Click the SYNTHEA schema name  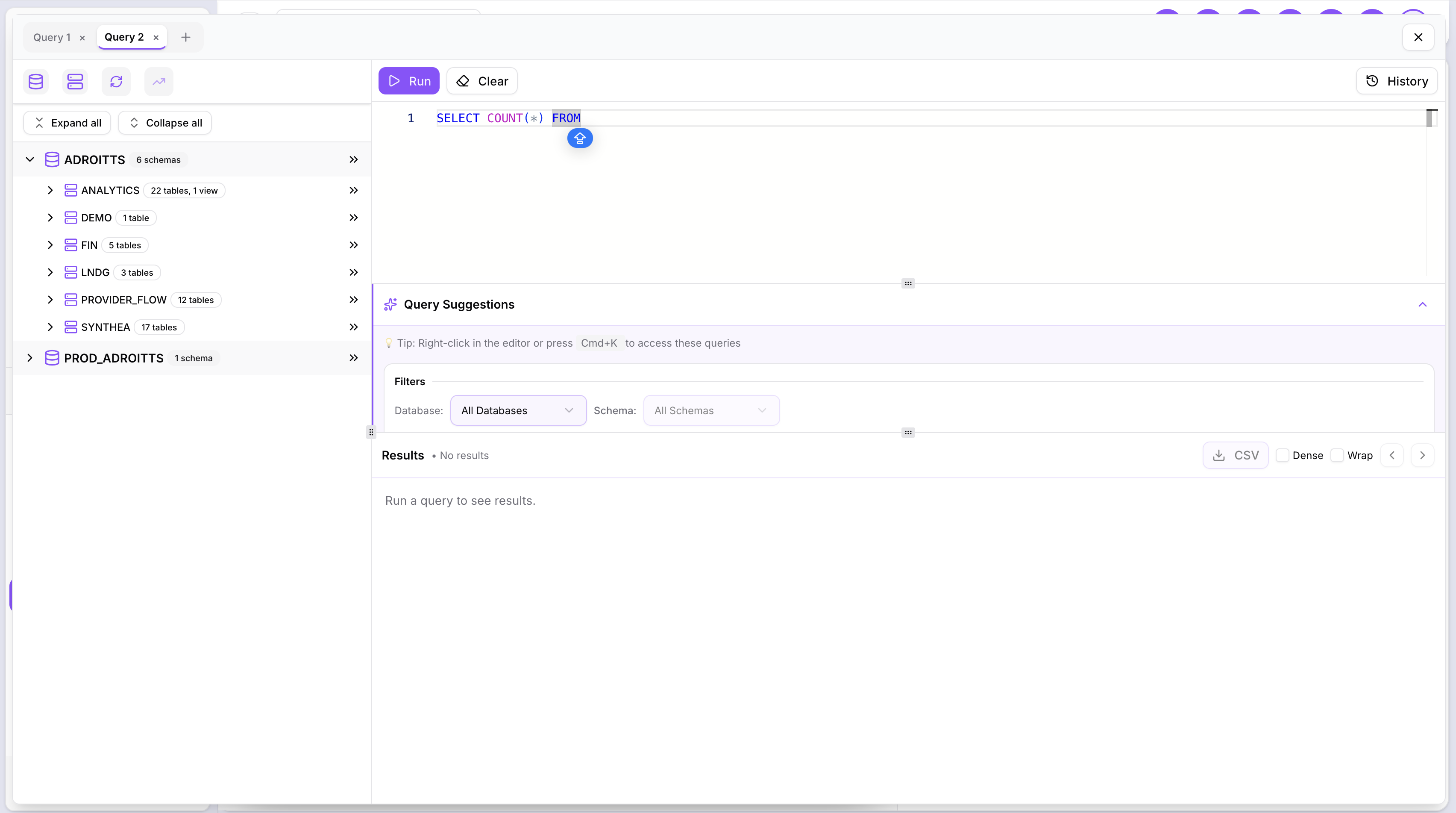[x=106, y=327]
